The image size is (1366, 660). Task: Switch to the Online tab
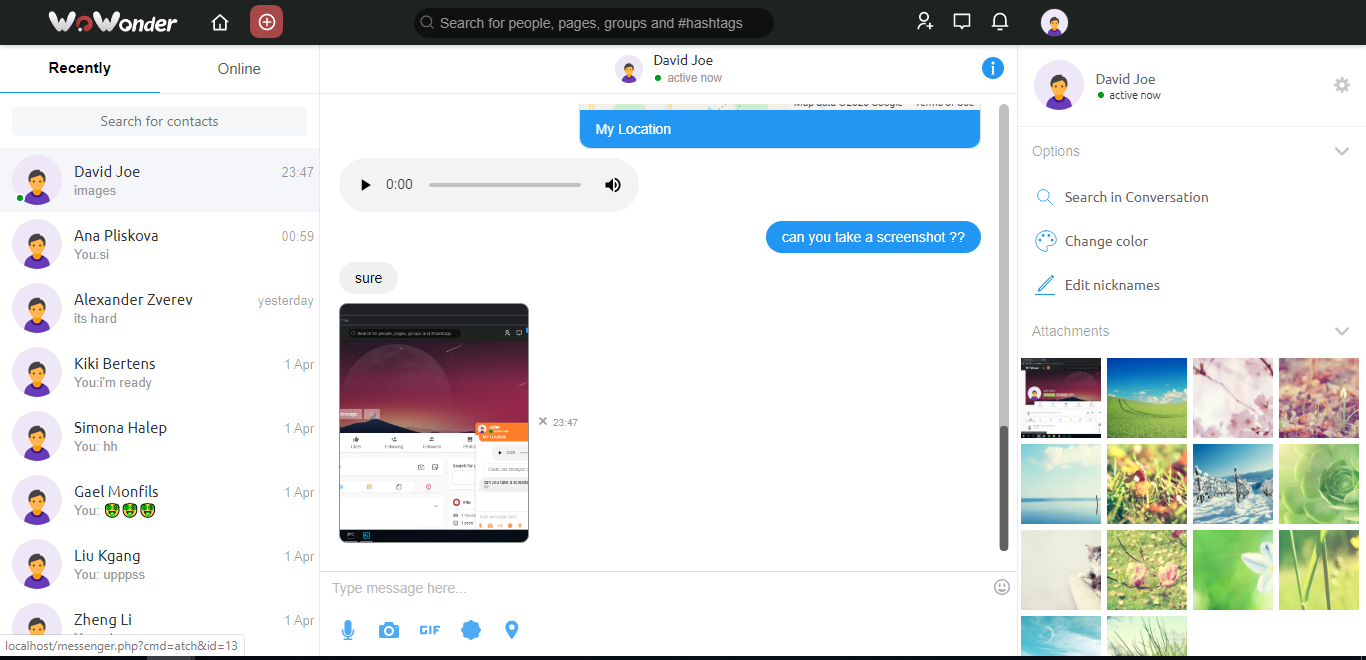point(239,69)
